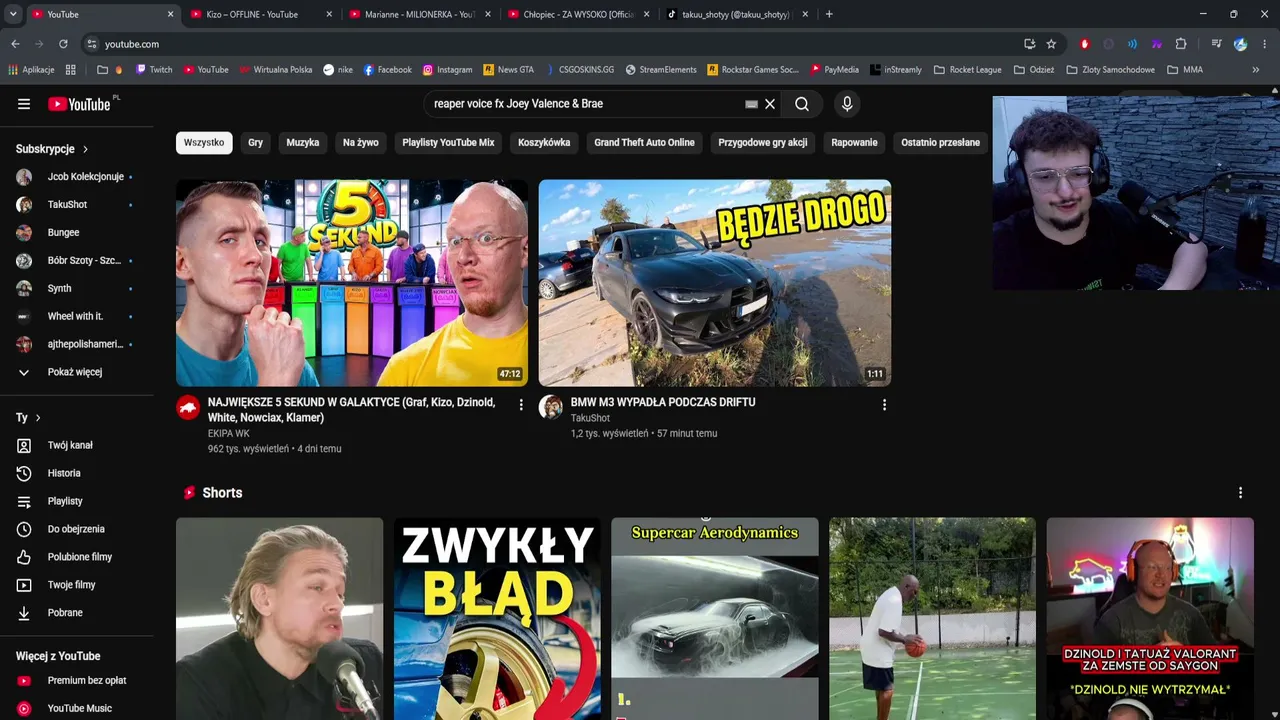This screenshot has height=720, width=1280.
Task: Select the Wszystko filter chip
Action: tap(204, 143)
